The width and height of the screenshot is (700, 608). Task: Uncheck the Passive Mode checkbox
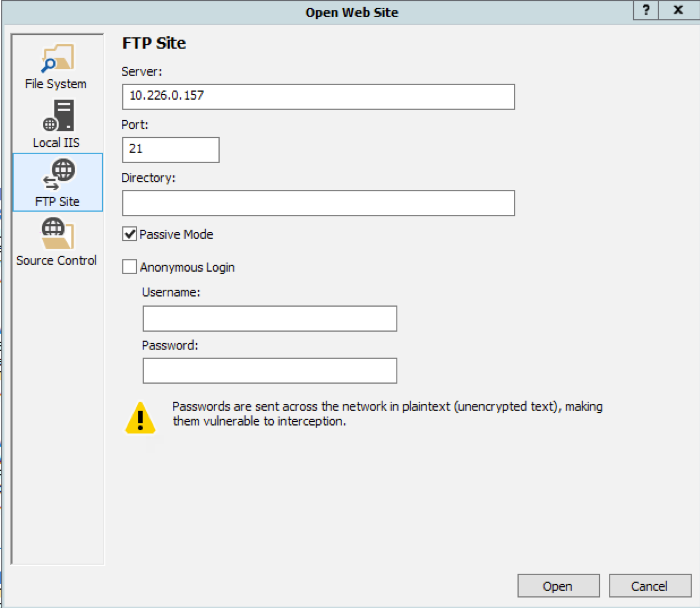coord(129,234)
